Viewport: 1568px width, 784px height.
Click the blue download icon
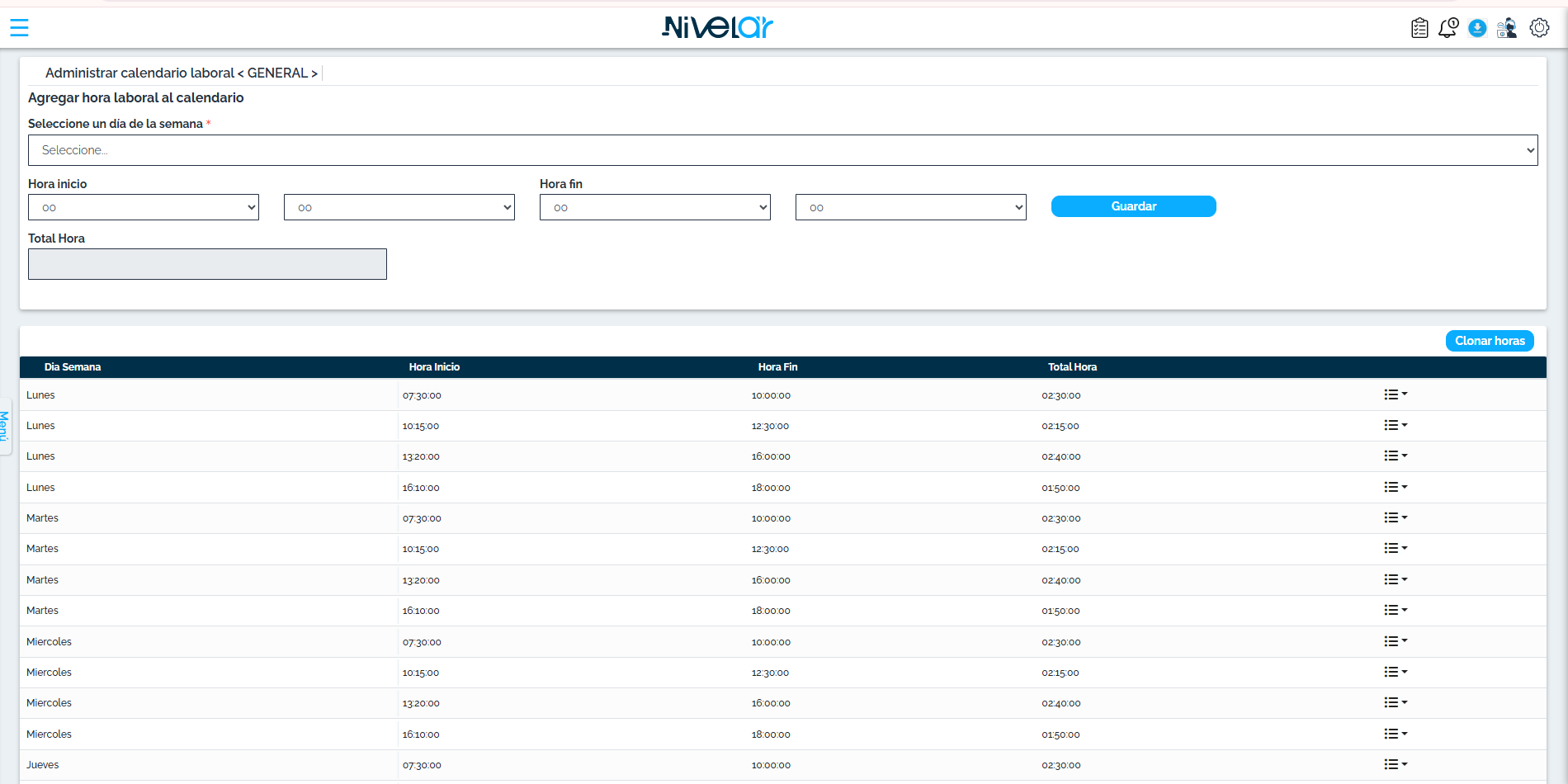coord(1478,29)
